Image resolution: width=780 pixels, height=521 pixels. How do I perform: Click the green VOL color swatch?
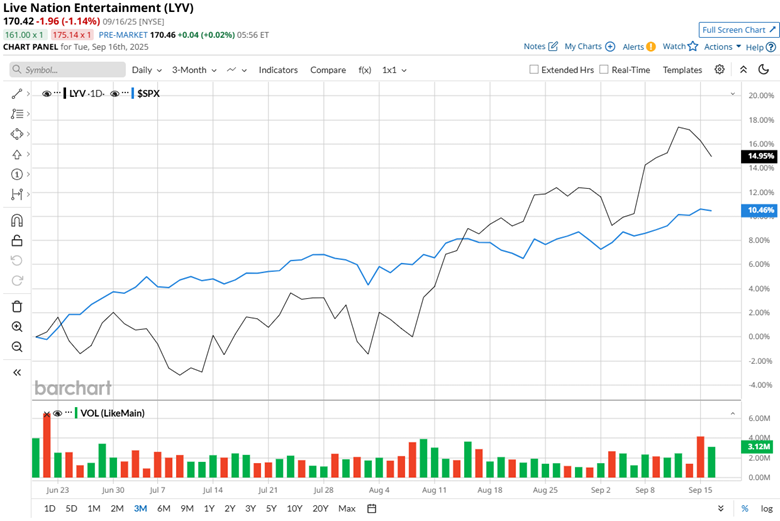tap(76, 413)
